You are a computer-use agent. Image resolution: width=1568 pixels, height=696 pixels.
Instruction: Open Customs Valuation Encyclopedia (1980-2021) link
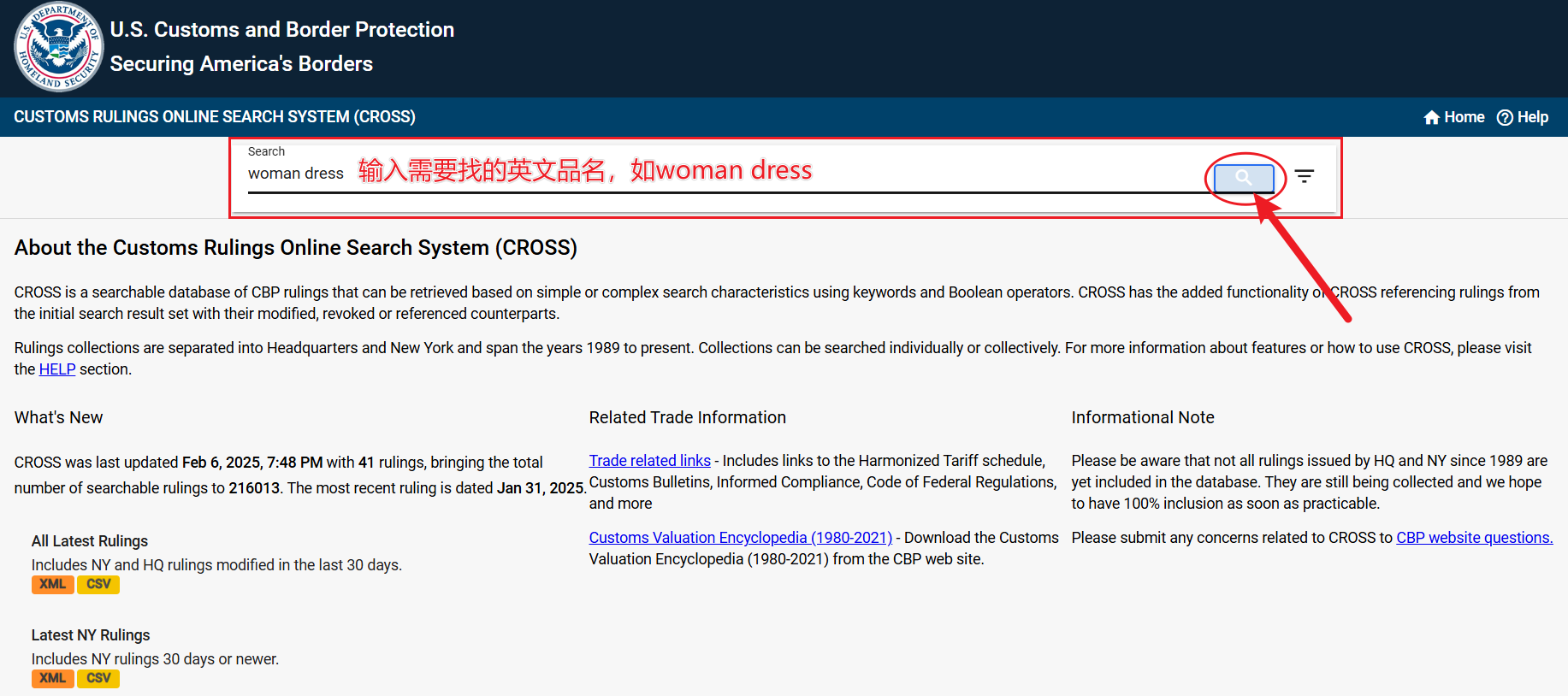tap(740, 538)
